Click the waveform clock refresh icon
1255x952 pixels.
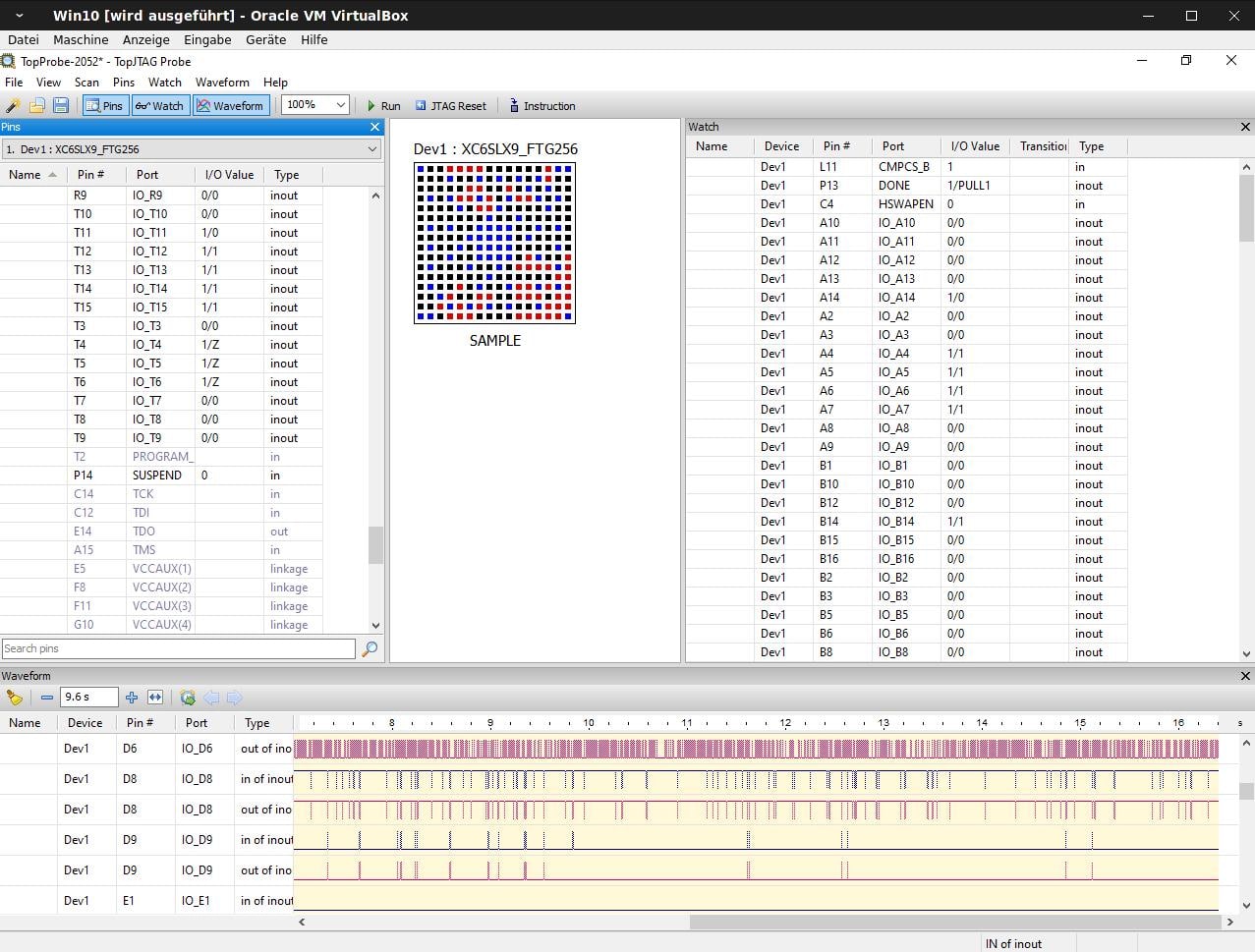coord(188,698)
